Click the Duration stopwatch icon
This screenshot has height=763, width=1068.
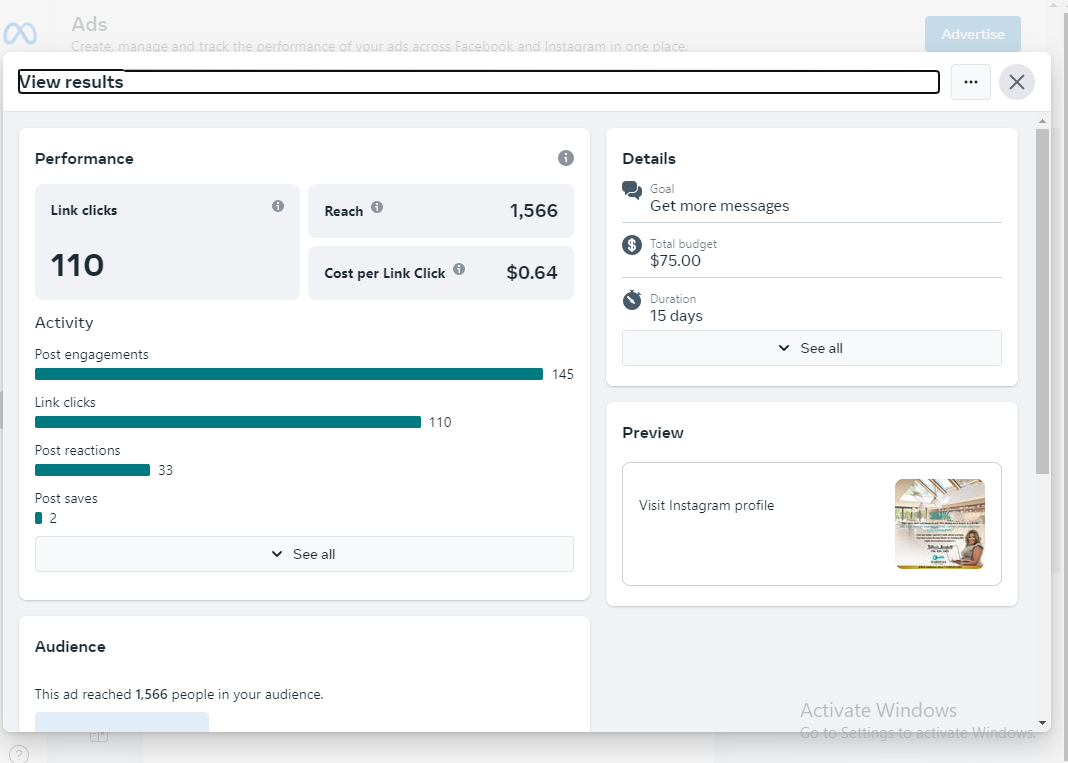pos(632,300)
